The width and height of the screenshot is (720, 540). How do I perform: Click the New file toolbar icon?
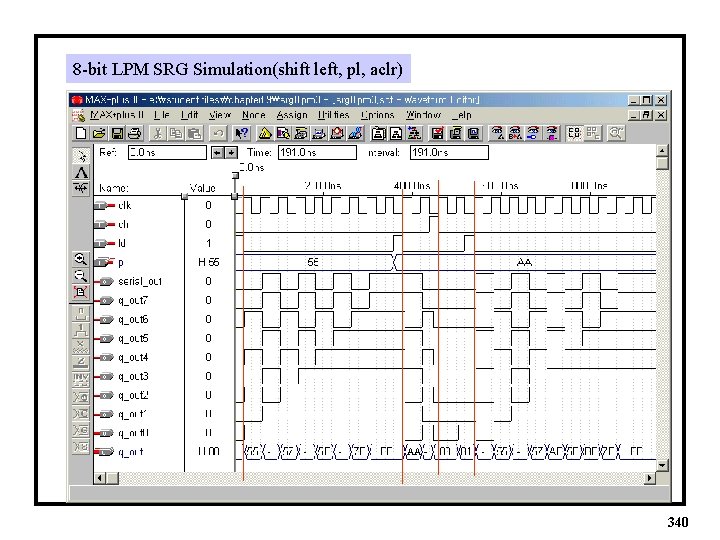(x=81, y=133)
